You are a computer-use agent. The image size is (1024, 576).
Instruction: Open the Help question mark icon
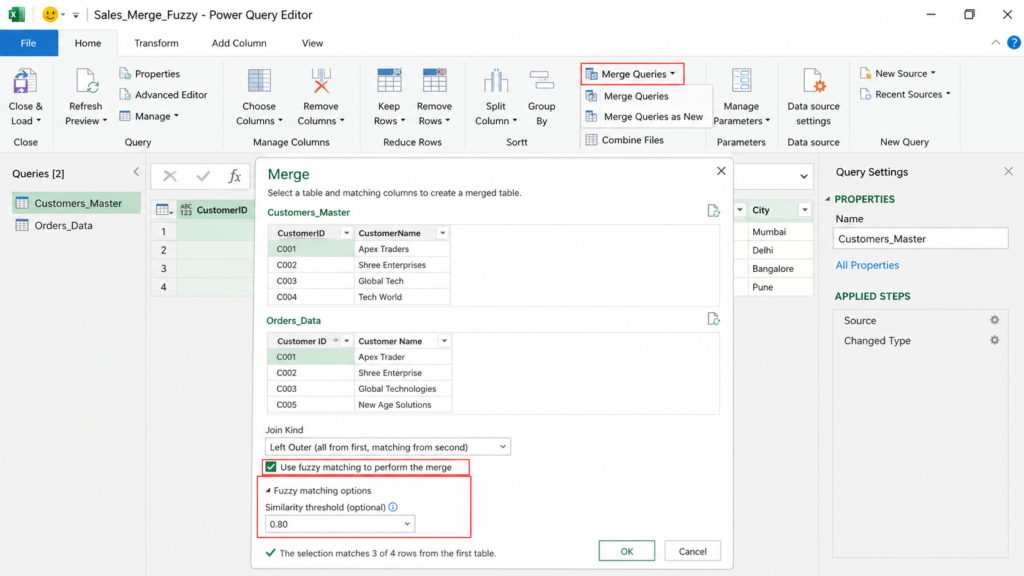(x=1014, y=42)
